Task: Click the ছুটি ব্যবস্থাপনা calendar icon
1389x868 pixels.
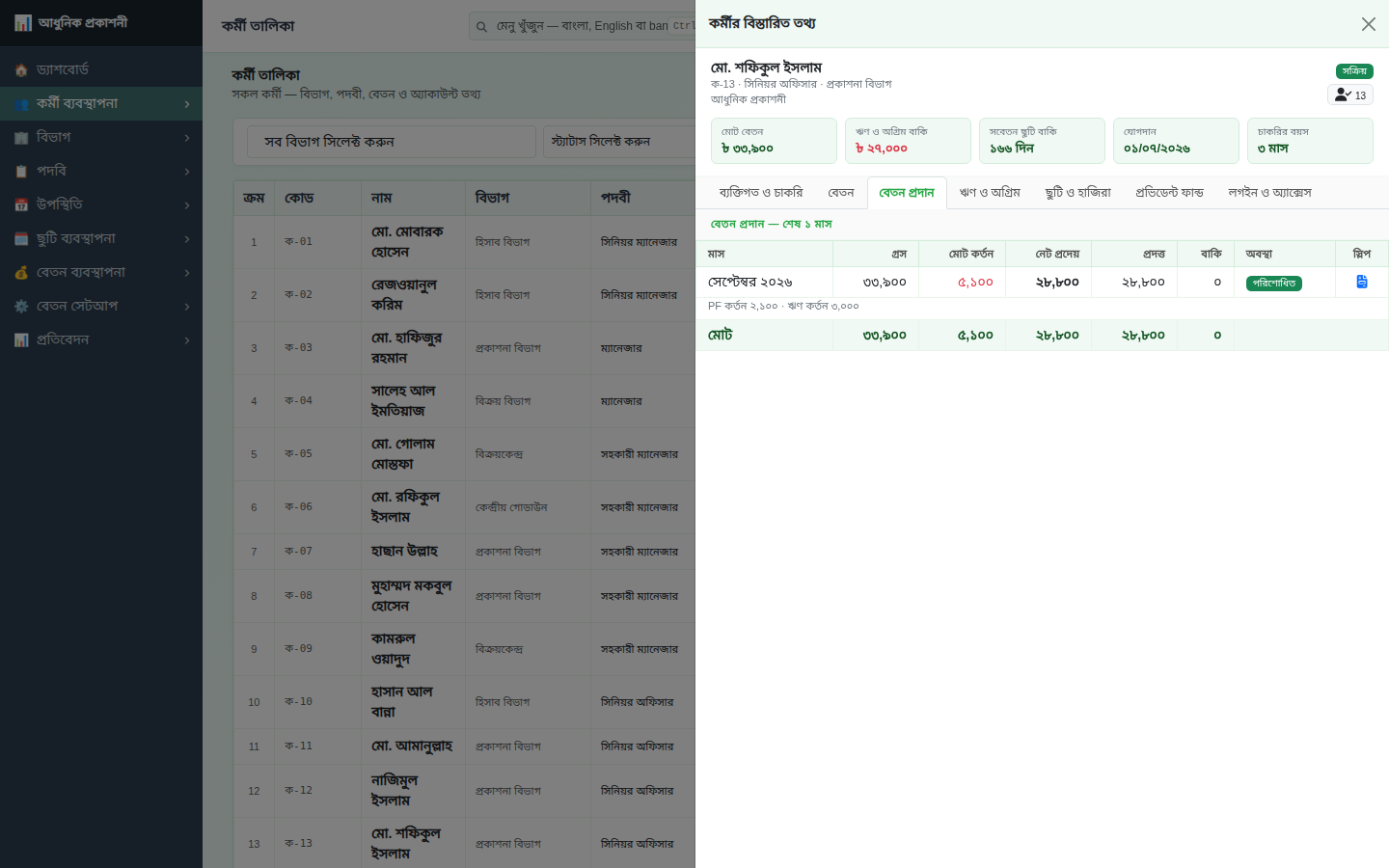Action: (x=21, y=238)
